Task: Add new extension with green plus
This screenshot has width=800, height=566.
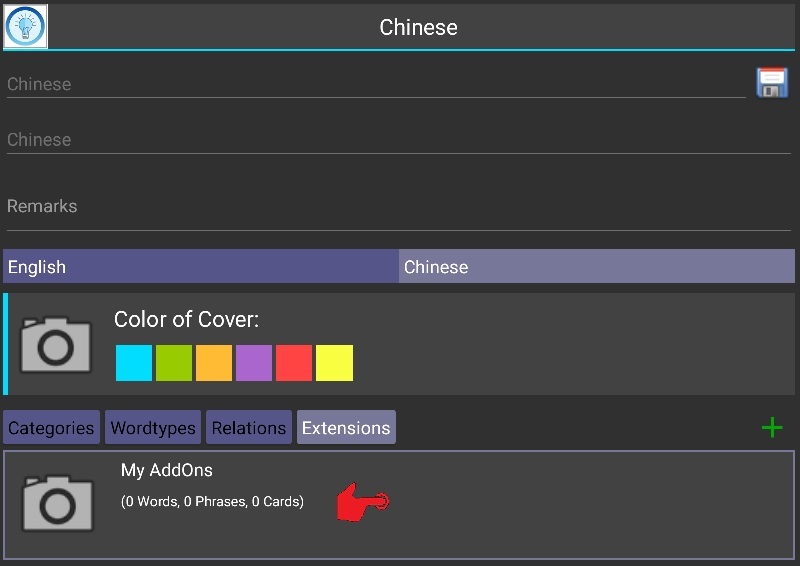Action: coord(772,427)
